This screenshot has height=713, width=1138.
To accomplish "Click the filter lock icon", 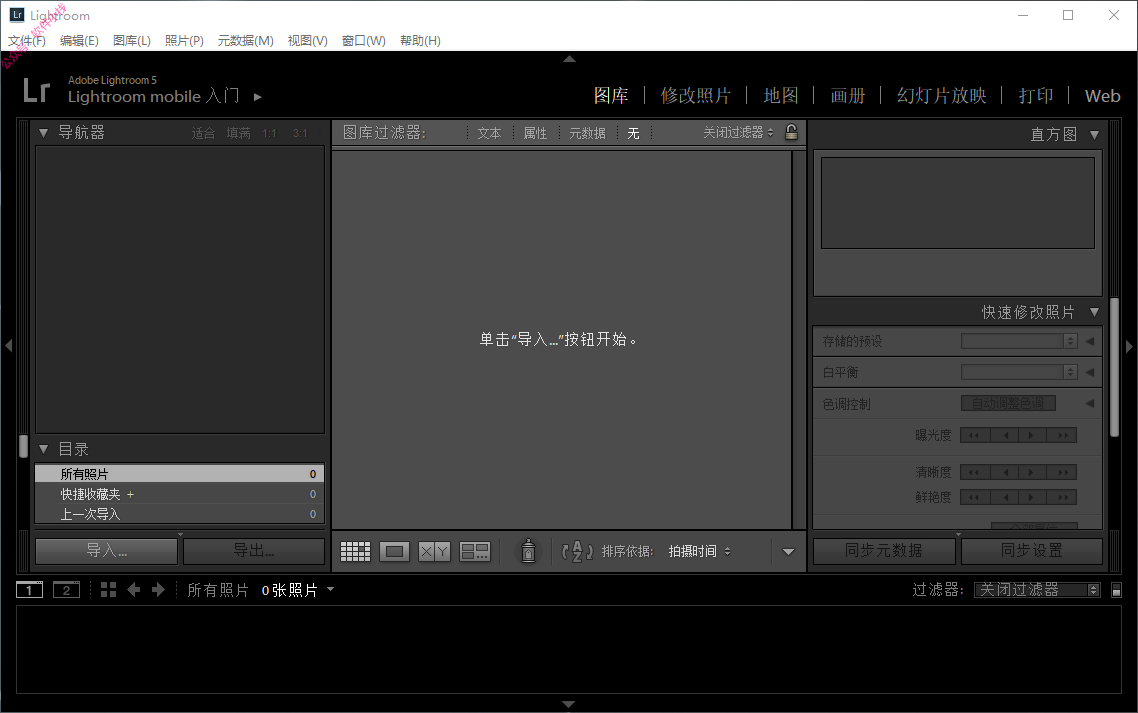I will (791, 132).
